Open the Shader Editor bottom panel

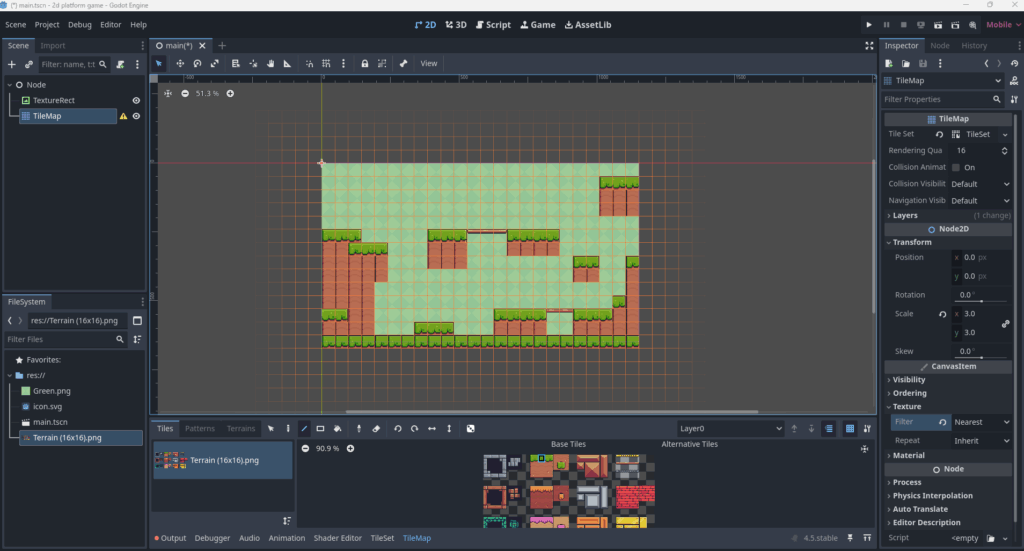(x=337, y=538)
